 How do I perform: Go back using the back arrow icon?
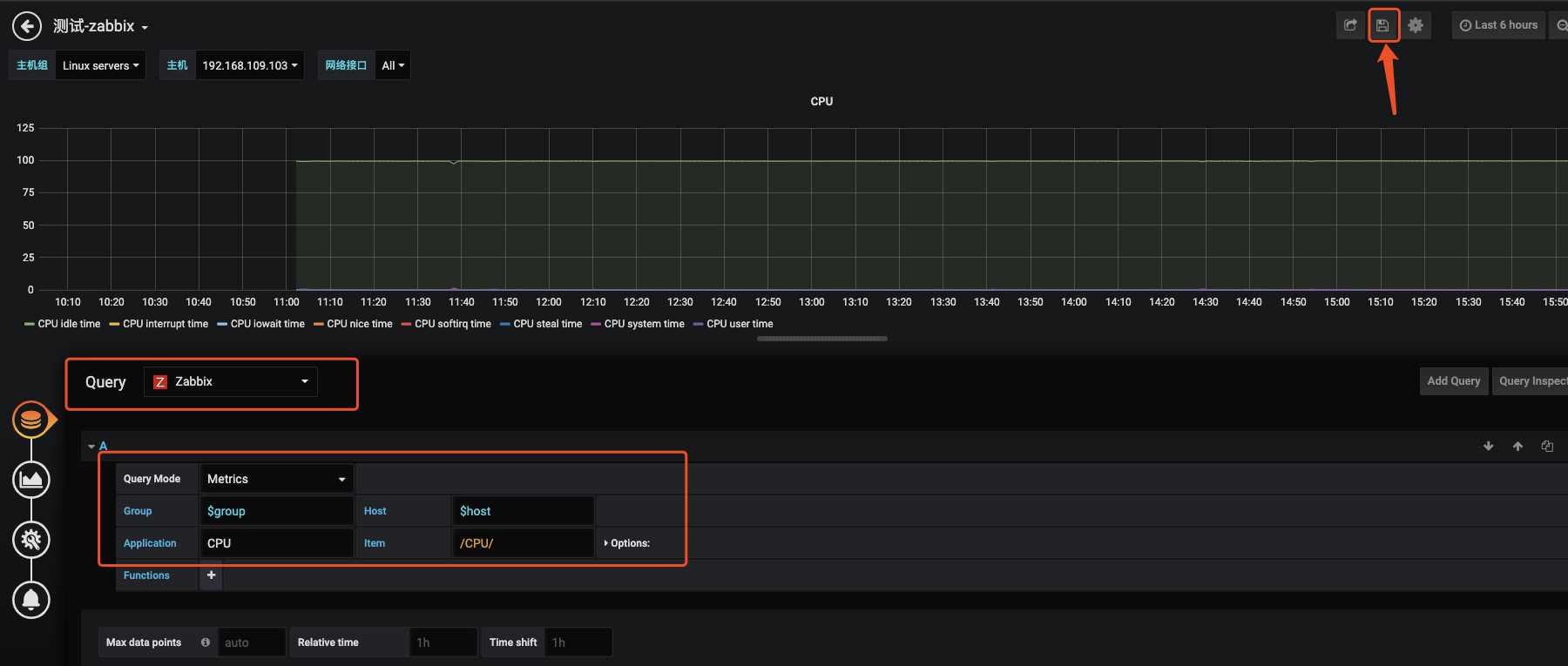pyautogui.click(x=27, y=26)
